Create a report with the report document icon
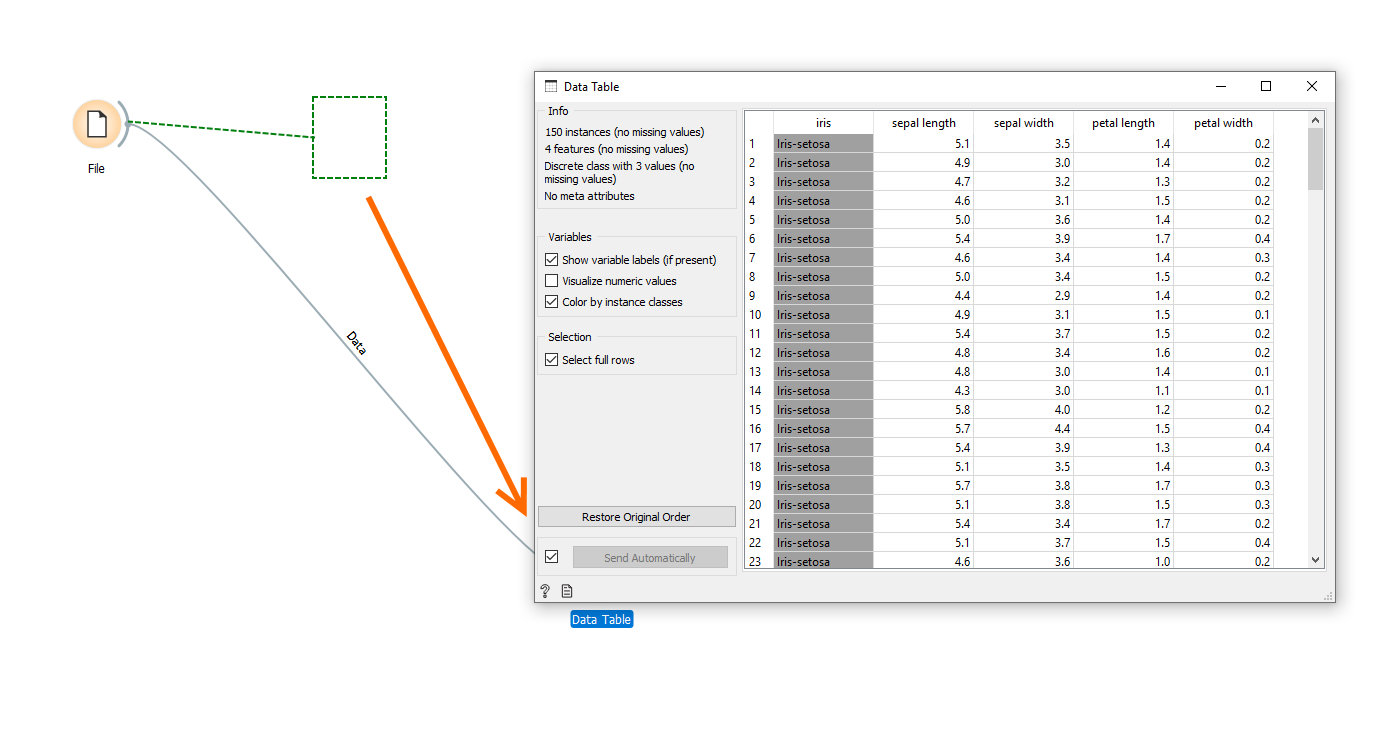This screenshot has width=1375, height=742. 567,590
